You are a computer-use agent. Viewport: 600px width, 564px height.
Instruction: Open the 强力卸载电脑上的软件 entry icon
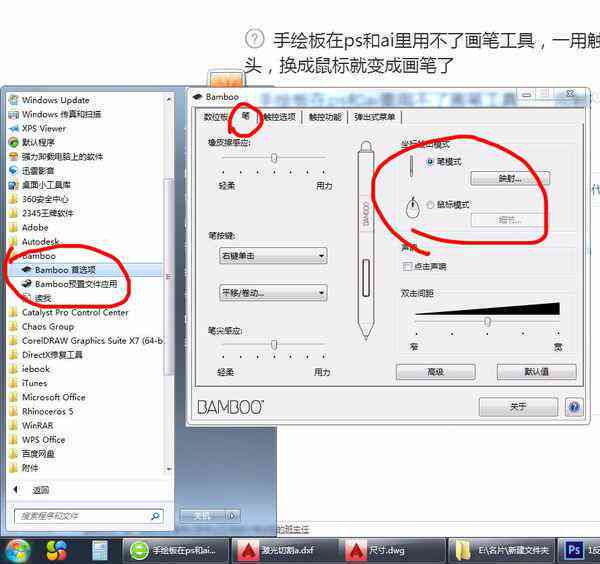click(13, 156)
